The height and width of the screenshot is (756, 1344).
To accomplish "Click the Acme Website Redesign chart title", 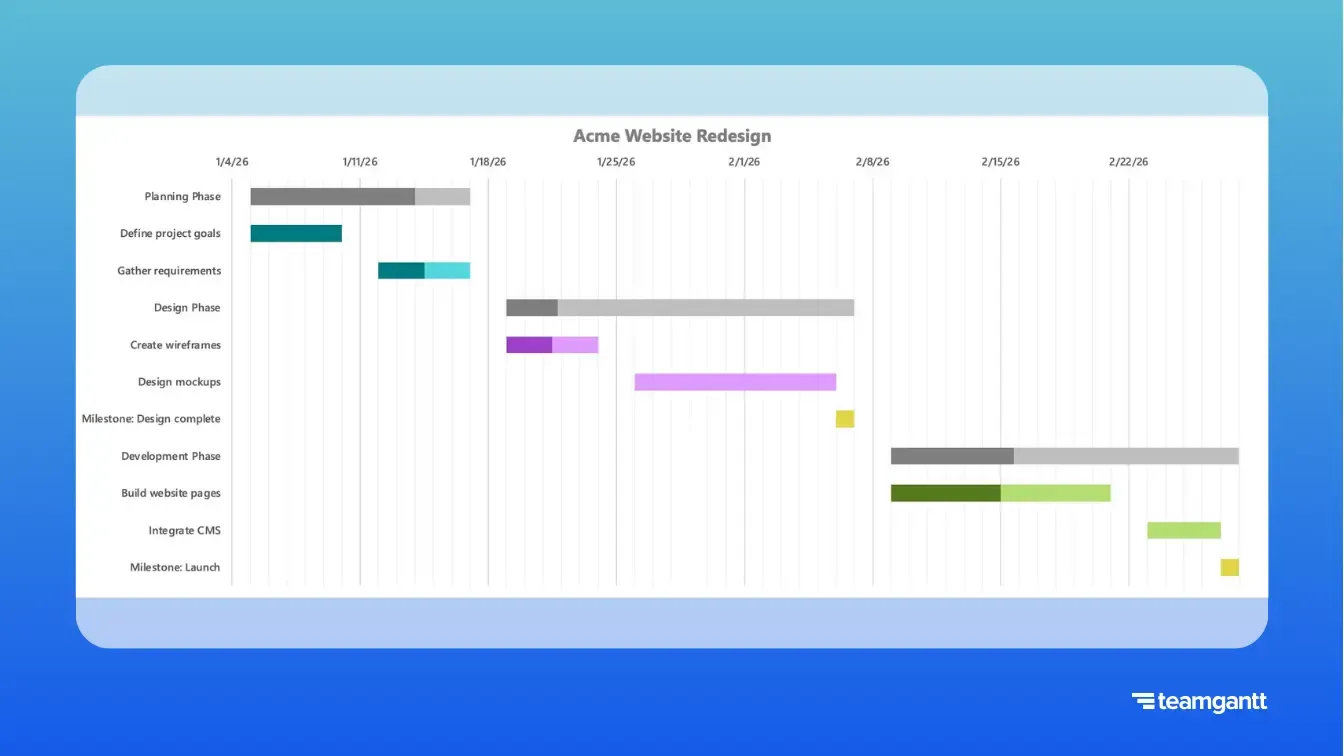I will pos(672,136).
